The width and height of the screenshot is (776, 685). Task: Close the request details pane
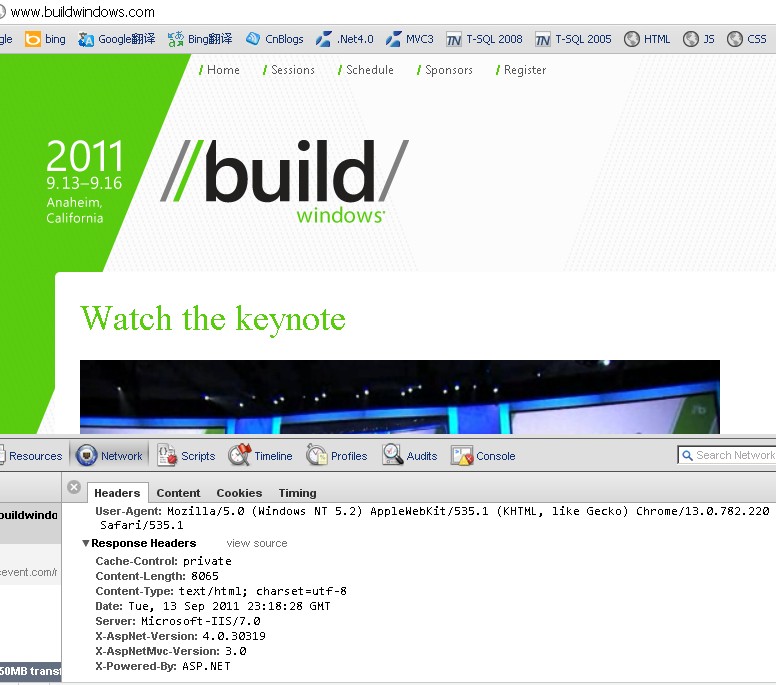click(x=74, y=487)
